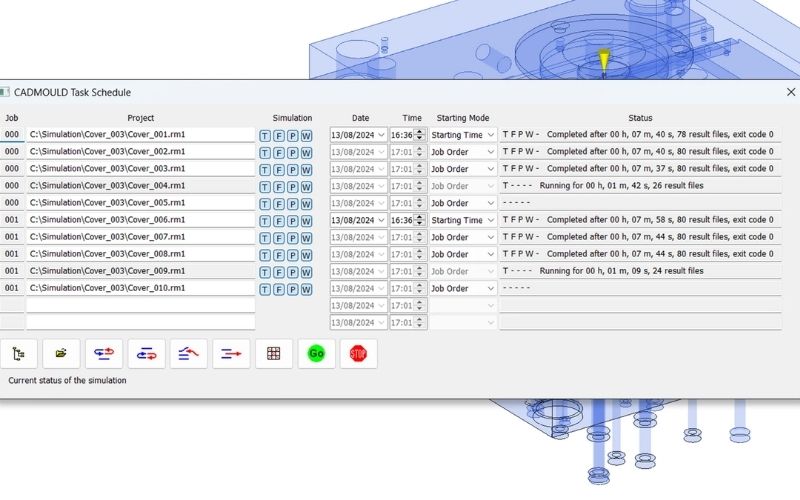Select project path Cover_009.rm1 field

[x=140, y=271]
